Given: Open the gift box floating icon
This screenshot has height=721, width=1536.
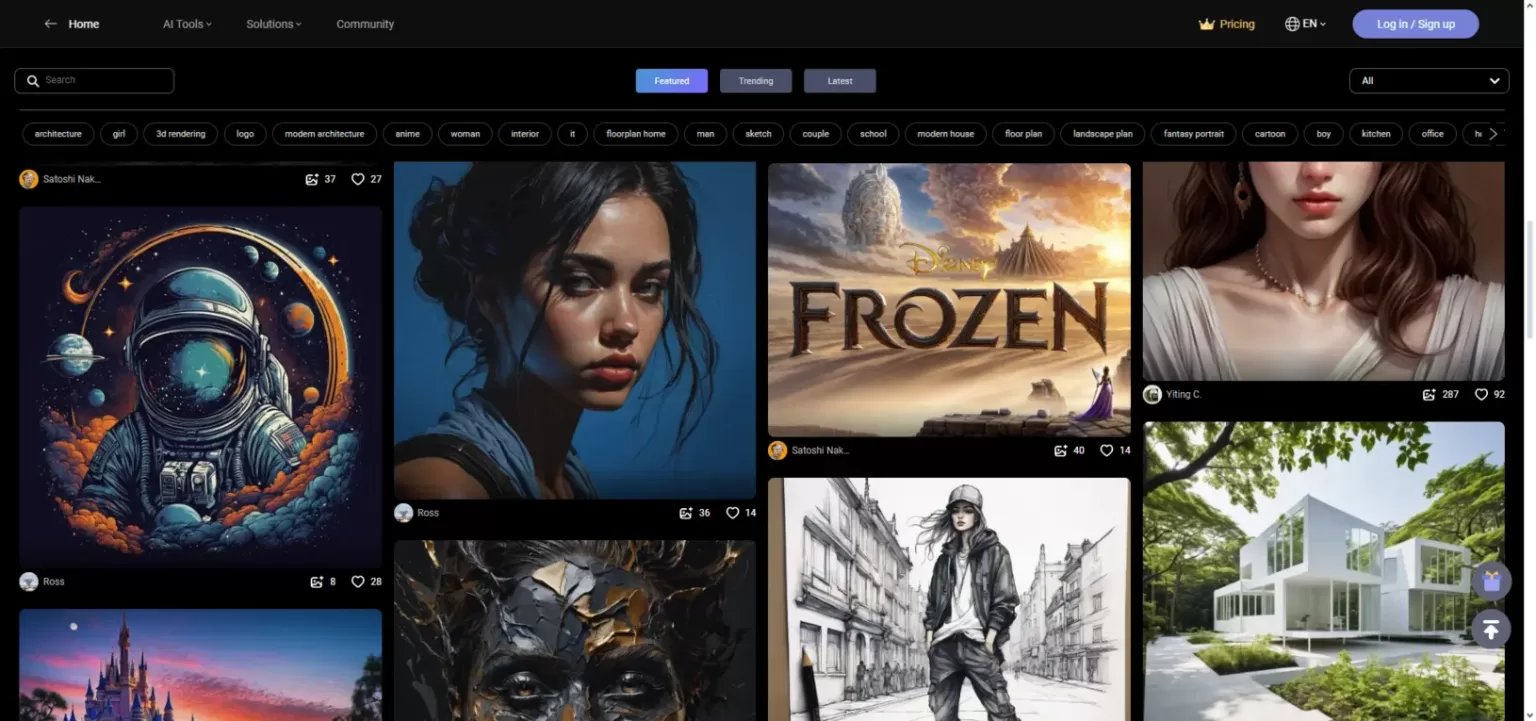Looking at the screenshot, I should [1491, 581].
